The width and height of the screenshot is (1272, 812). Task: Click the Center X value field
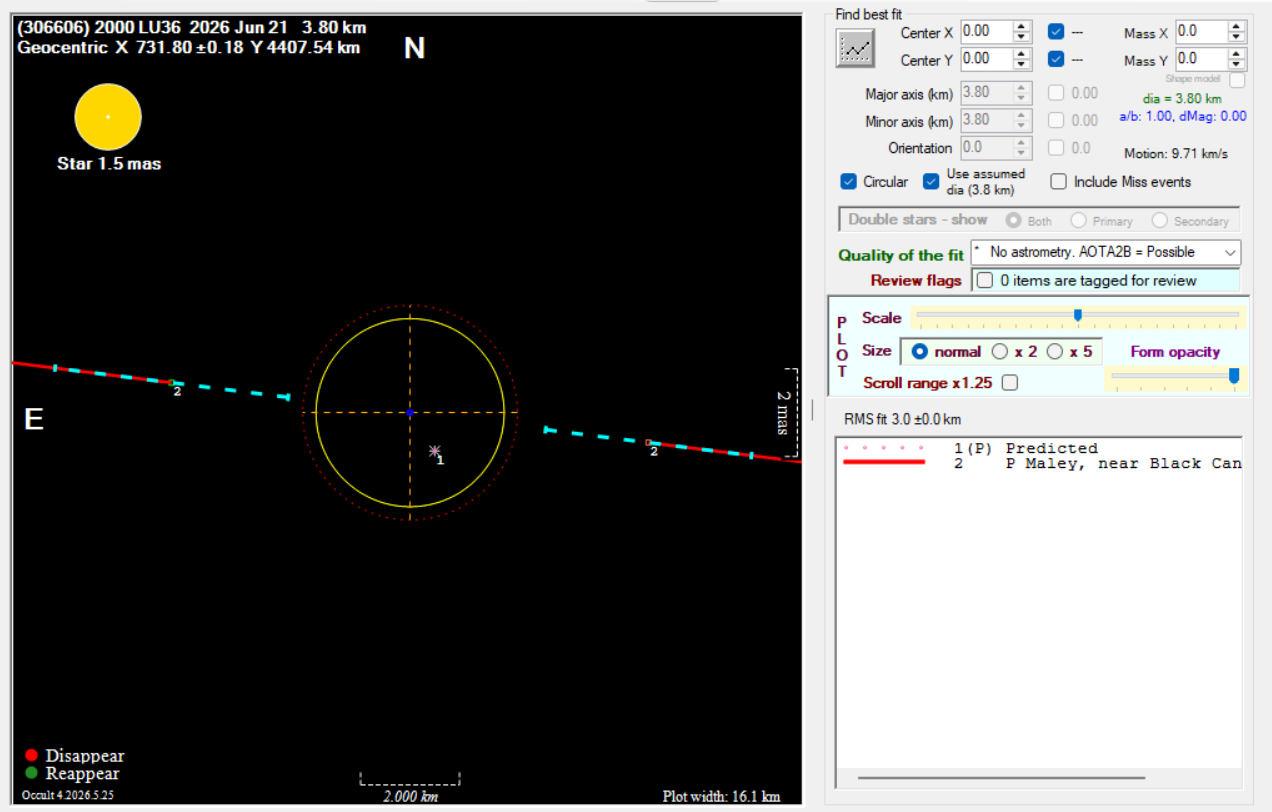coord(986,32)
